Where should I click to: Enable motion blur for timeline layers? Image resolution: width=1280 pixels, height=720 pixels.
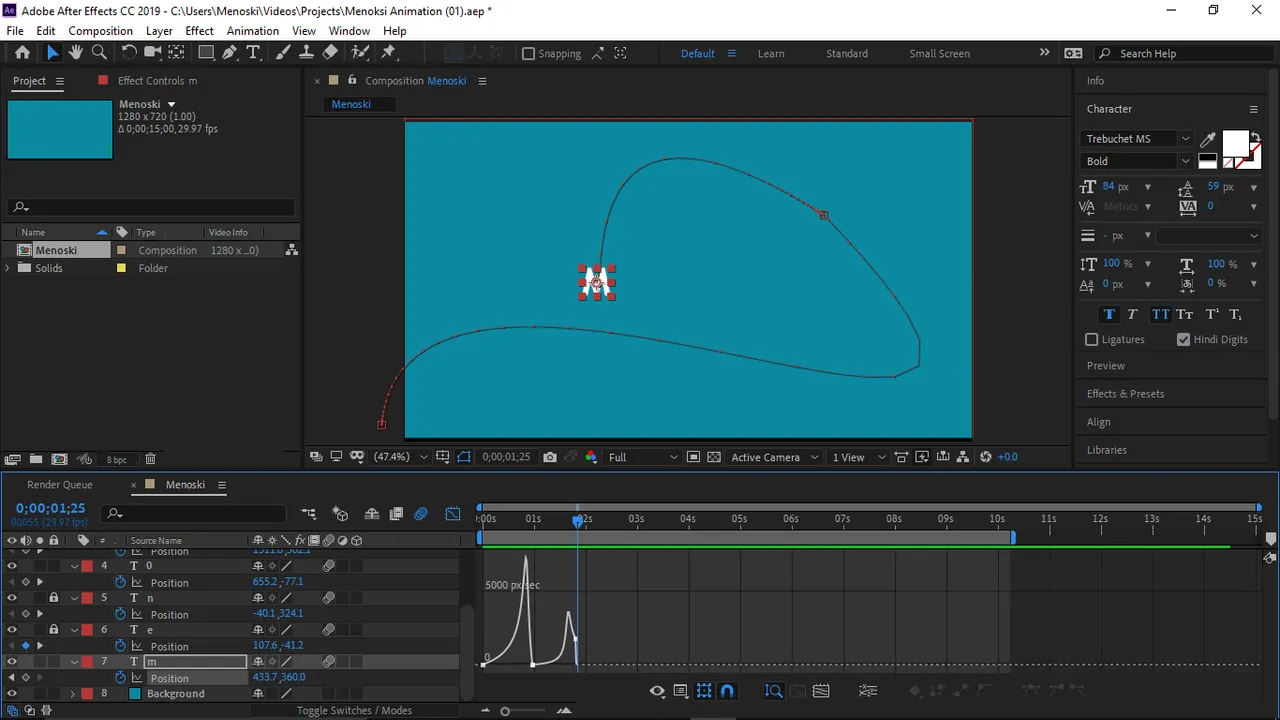(x=421, y=514)
